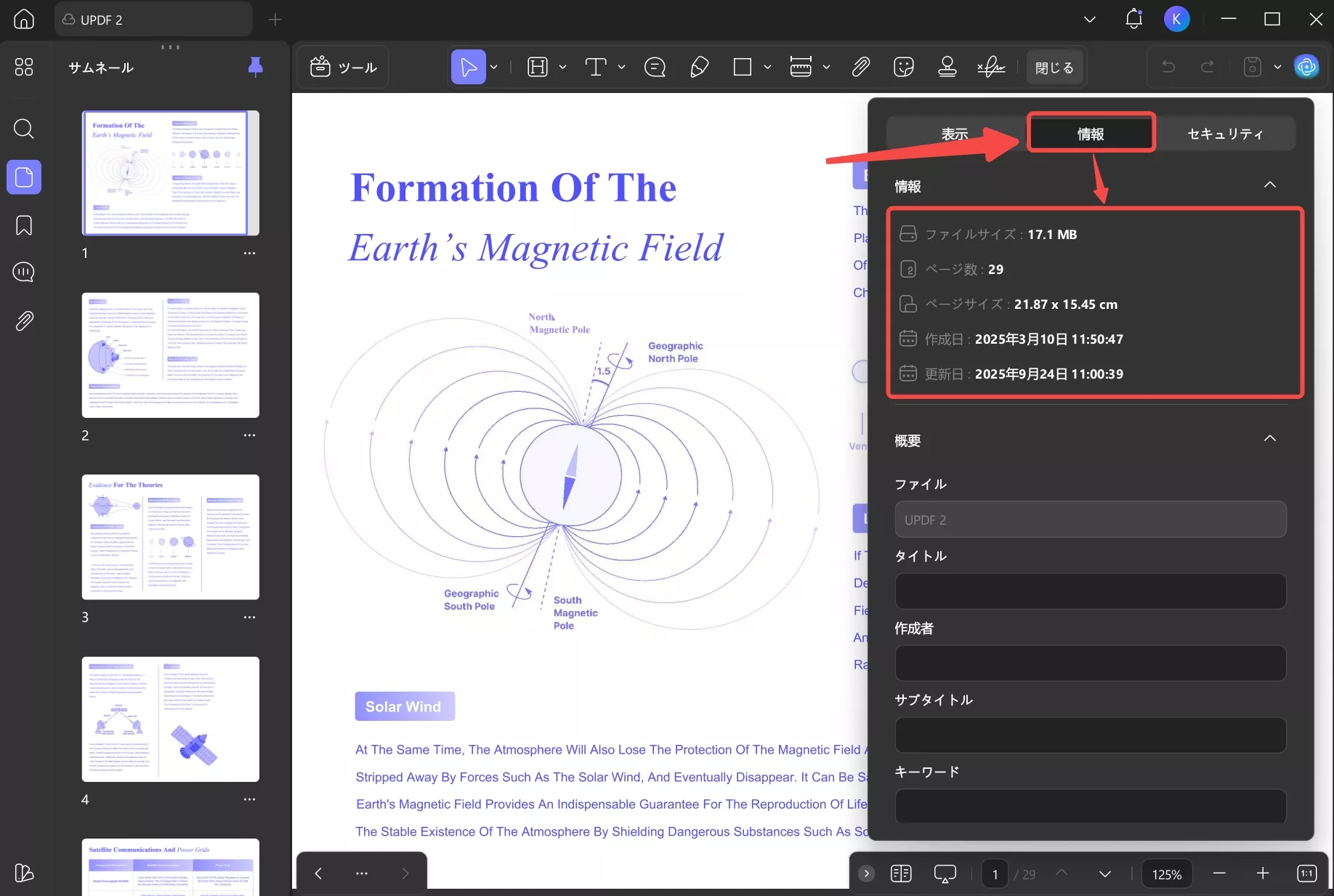This screenshot has width=1334, height=896.
Task: Go to the next page arrow
Action: 1104,874
